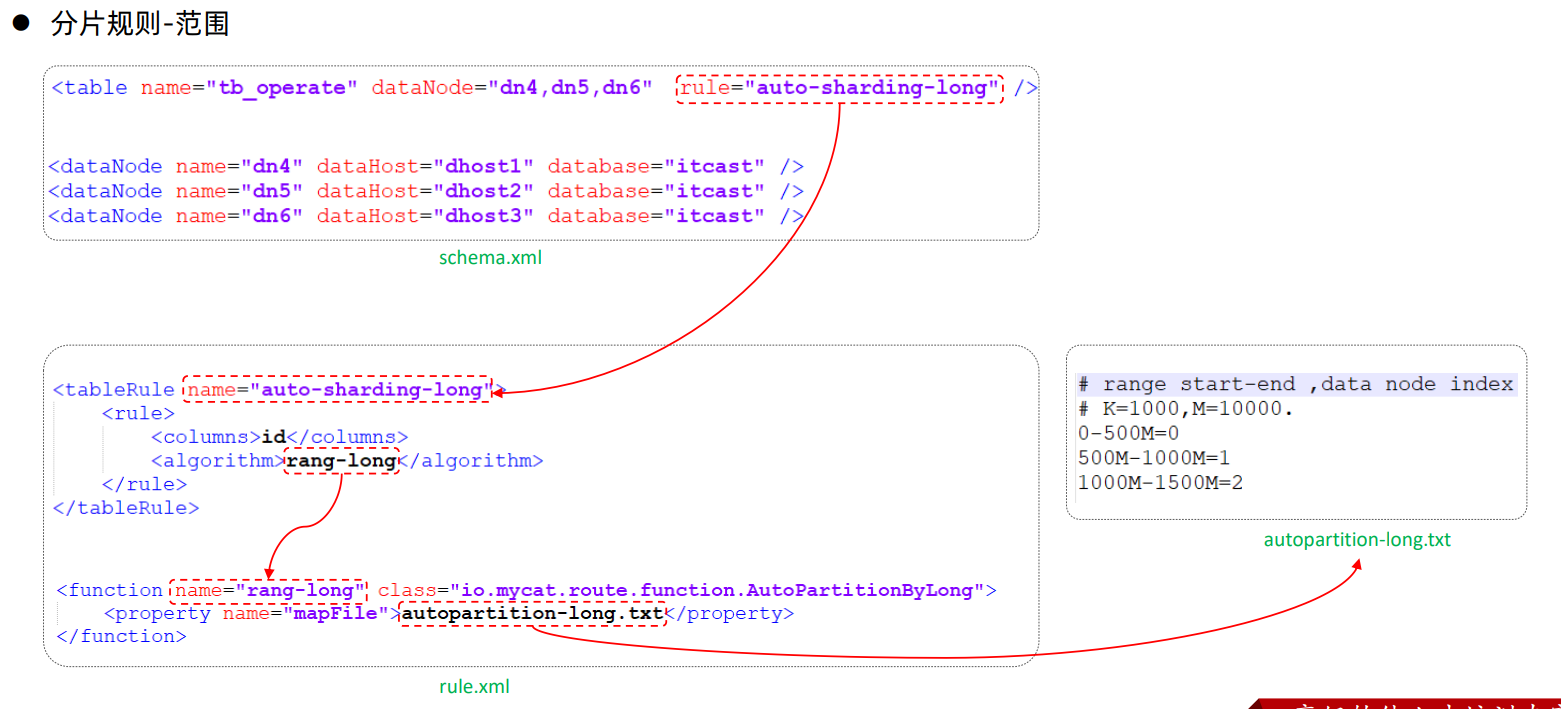Click the highlighted range start-end comment line
This screenshot has height=709, width=1561.
click(x=1297, y=385)
